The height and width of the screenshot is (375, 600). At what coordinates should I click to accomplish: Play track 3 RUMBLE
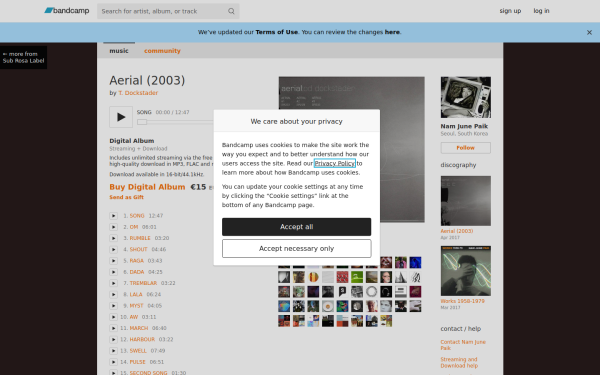click(114, 238)
